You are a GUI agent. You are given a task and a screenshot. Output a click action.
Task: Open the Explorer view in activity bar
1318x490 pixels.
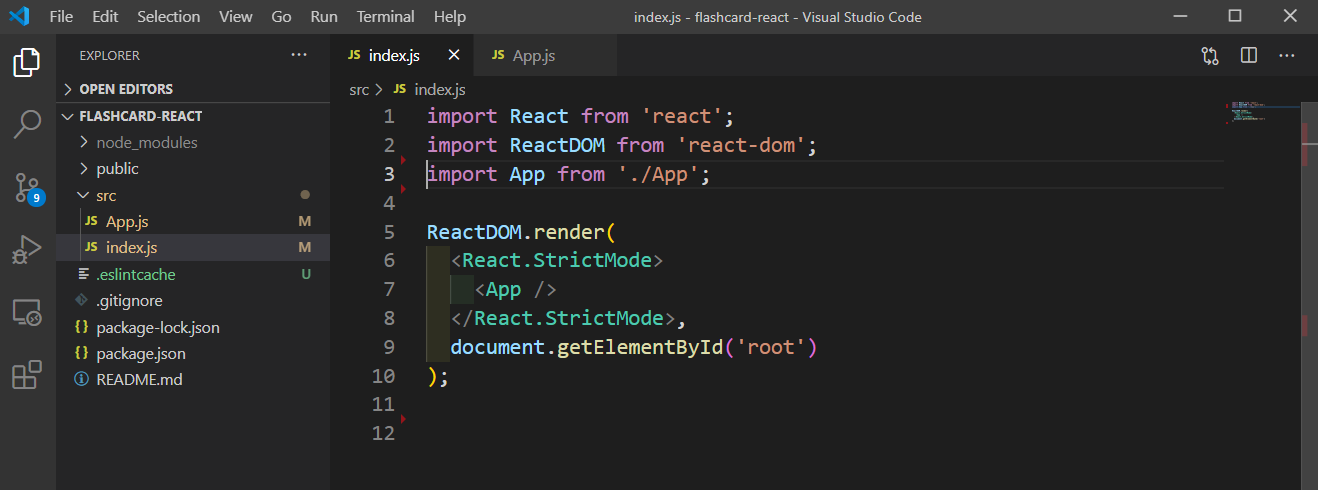(27, 62)
